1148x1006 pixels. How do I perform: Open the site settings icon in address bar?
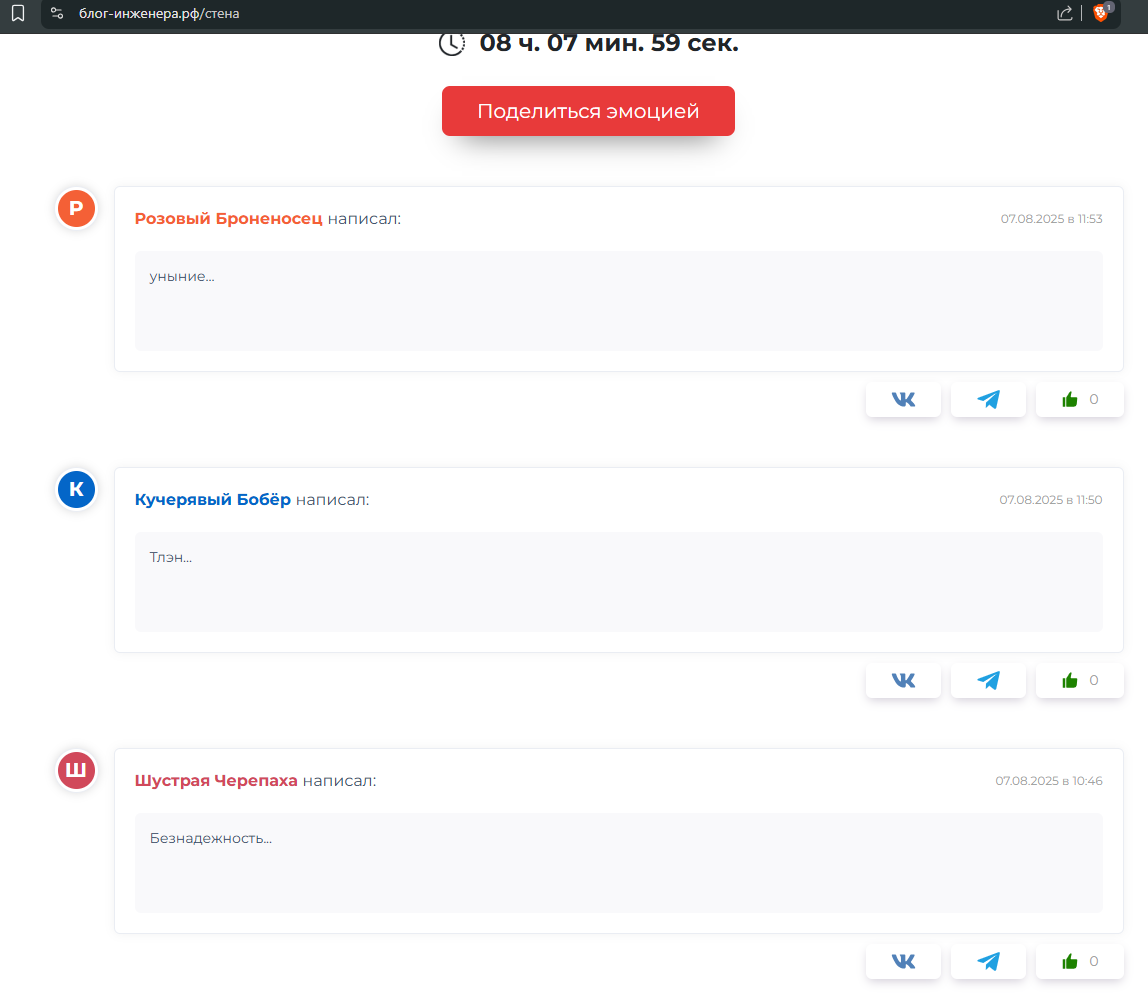point(57,13)
